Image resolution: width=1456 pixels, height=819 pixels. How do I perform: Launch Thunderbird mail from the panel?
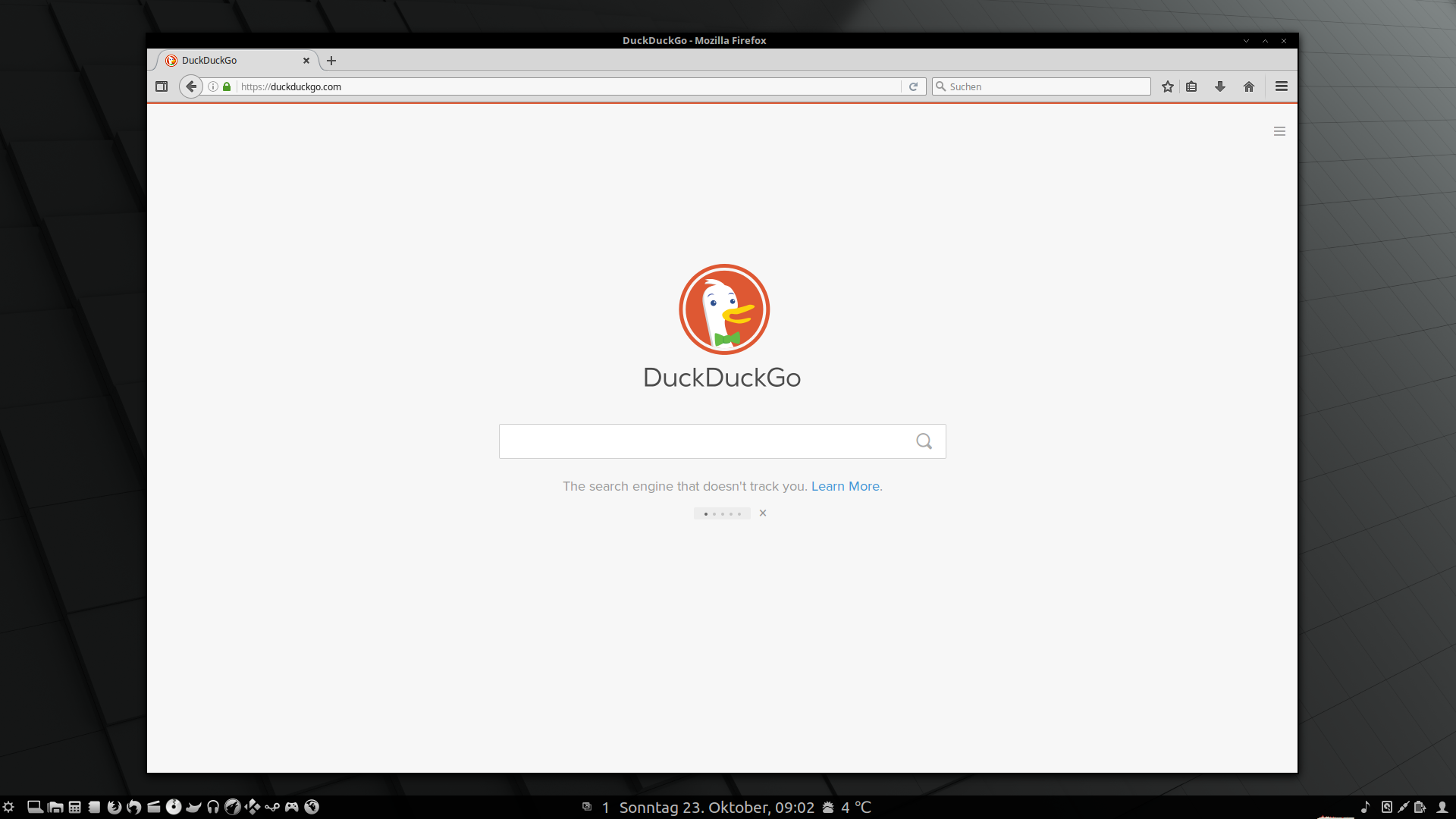(134, 807)
